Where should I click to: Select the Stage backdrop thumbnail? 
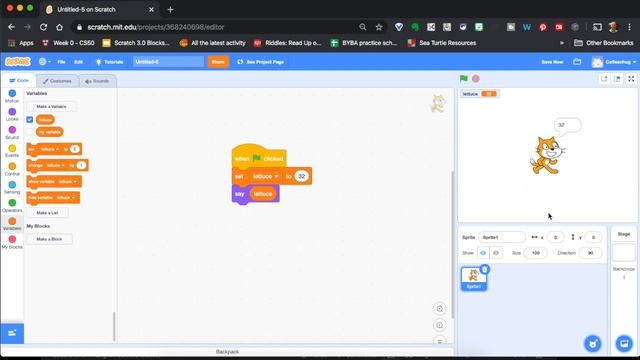coord(624,253)
